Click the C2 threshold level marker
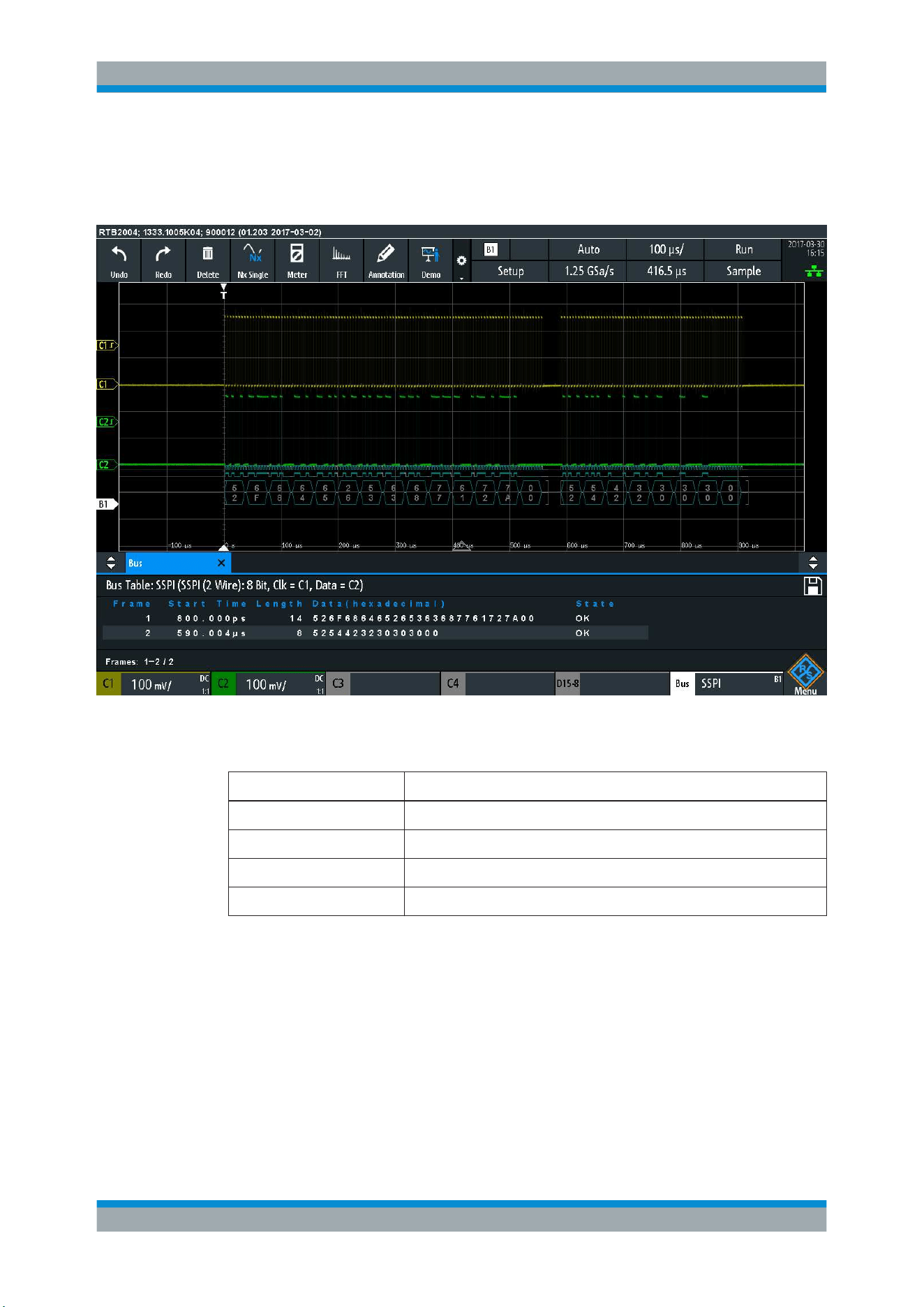Screen dimensions: 924x1307 [107, 422]
